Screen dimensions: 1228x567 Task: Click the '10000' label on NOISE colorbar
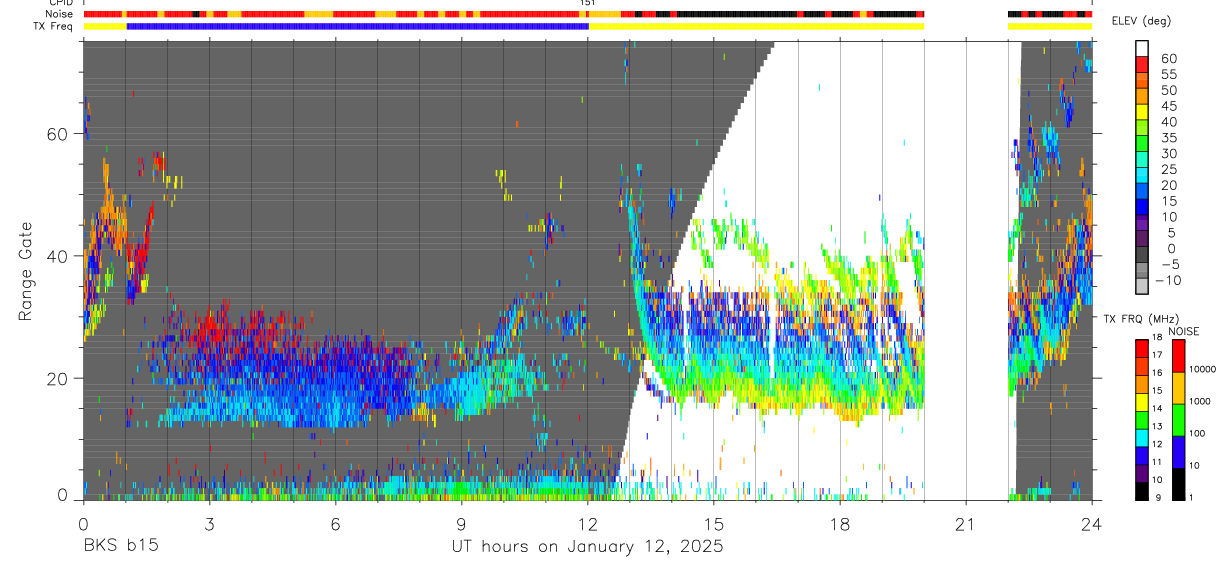click(1203, 369)
